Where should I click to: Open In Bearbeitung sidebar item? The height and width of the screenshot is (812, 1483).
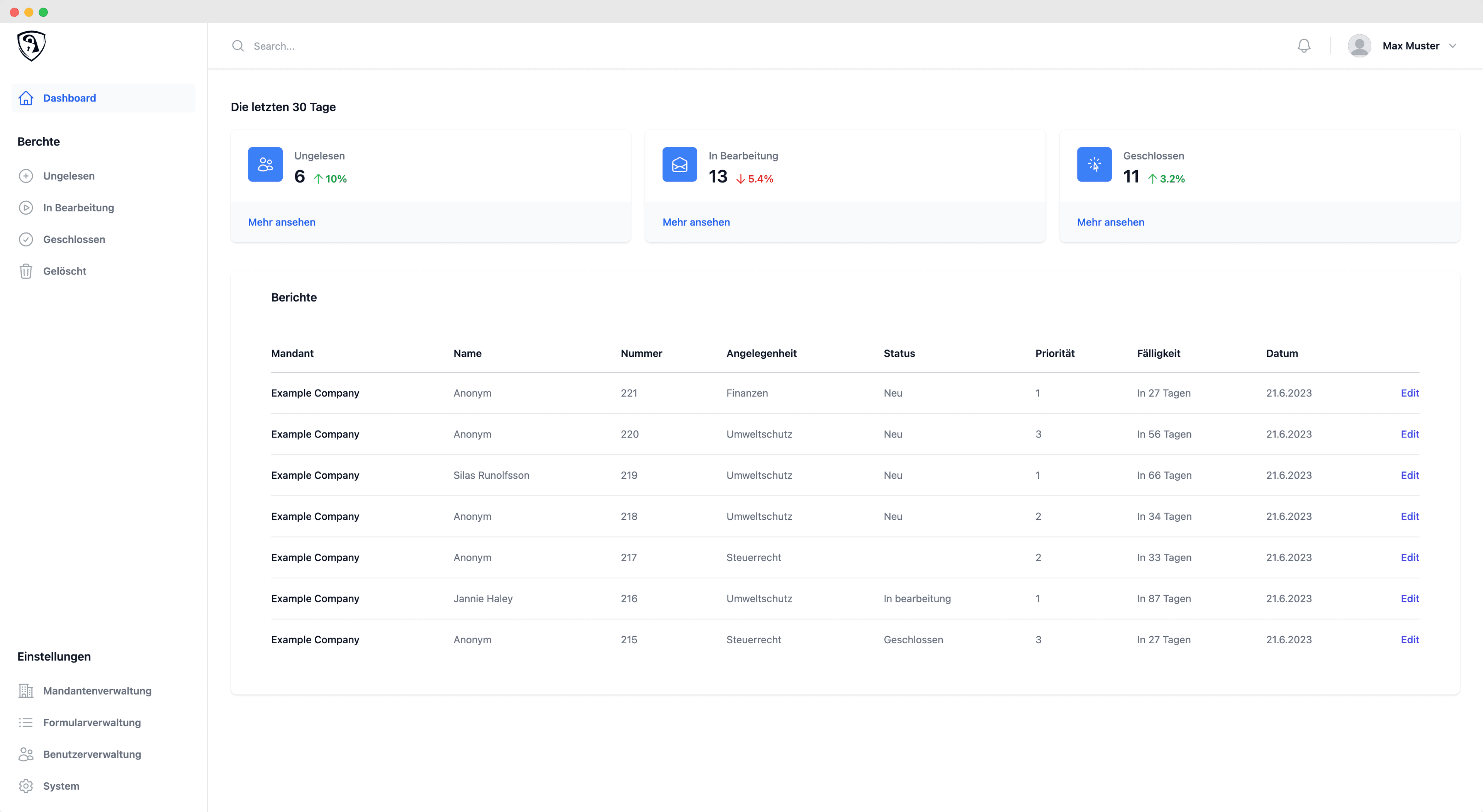coord(104,208)
